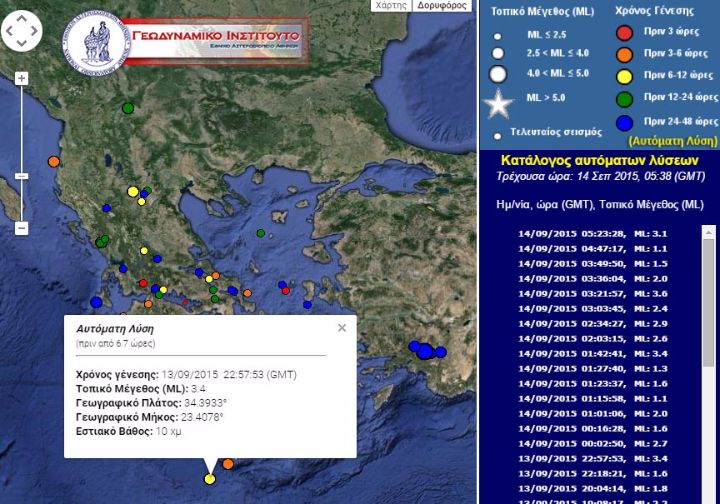Viewport: 720px width, 504px height.
Task: Click the zoom slider handle
Action: (21, 176)
